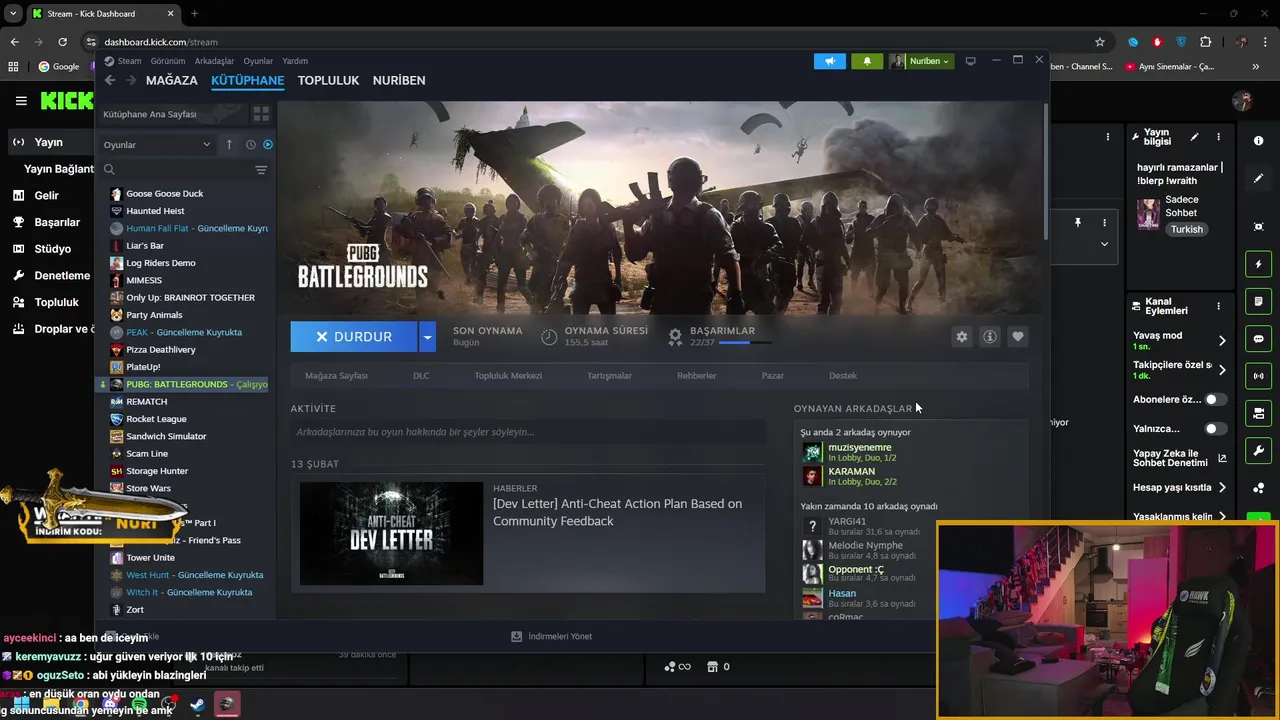Select Rocket League in library list

click(x=156, y=419)
